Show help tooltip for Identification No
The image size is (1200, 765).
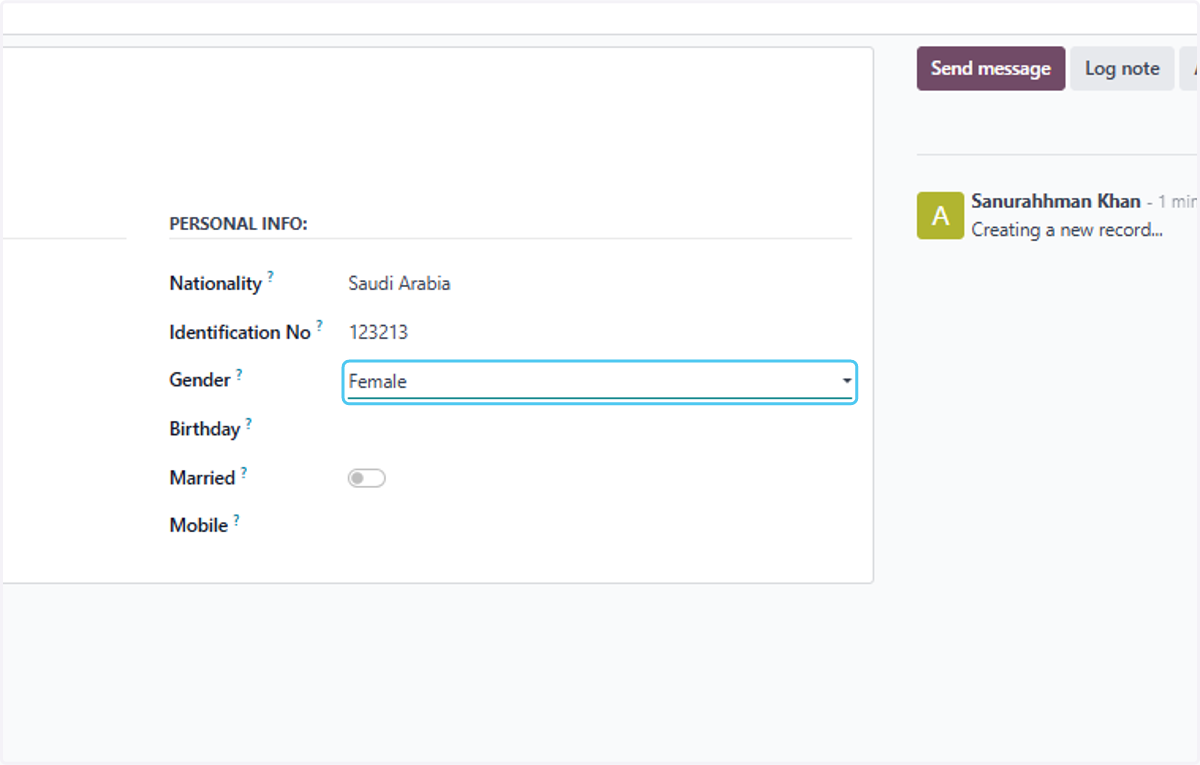pyautogui.click(x=320, y=325)
